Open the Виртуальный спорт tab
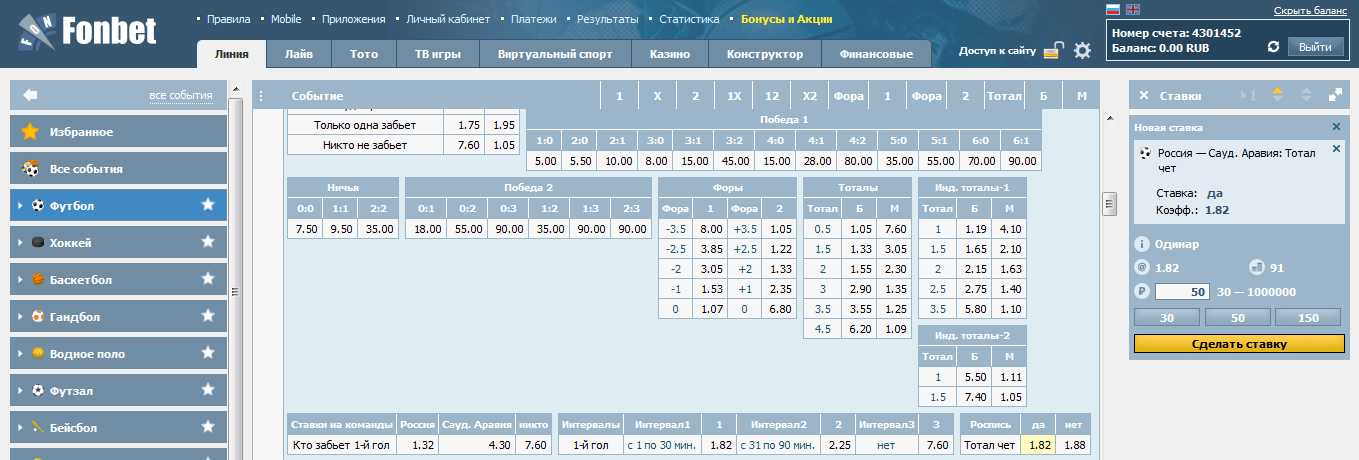The height and width of the screenshot is (460, 1359). [554, 54]
